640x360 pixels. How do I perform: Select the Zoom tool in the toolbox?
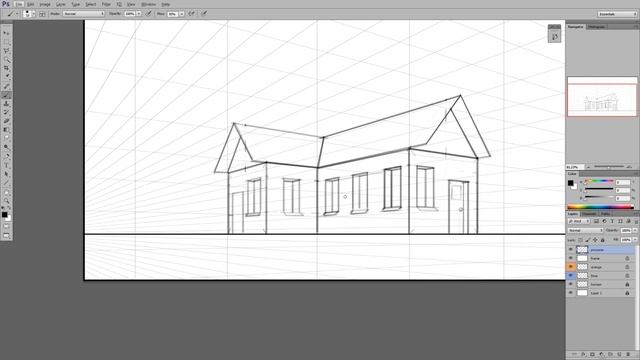tap(6, 200)
